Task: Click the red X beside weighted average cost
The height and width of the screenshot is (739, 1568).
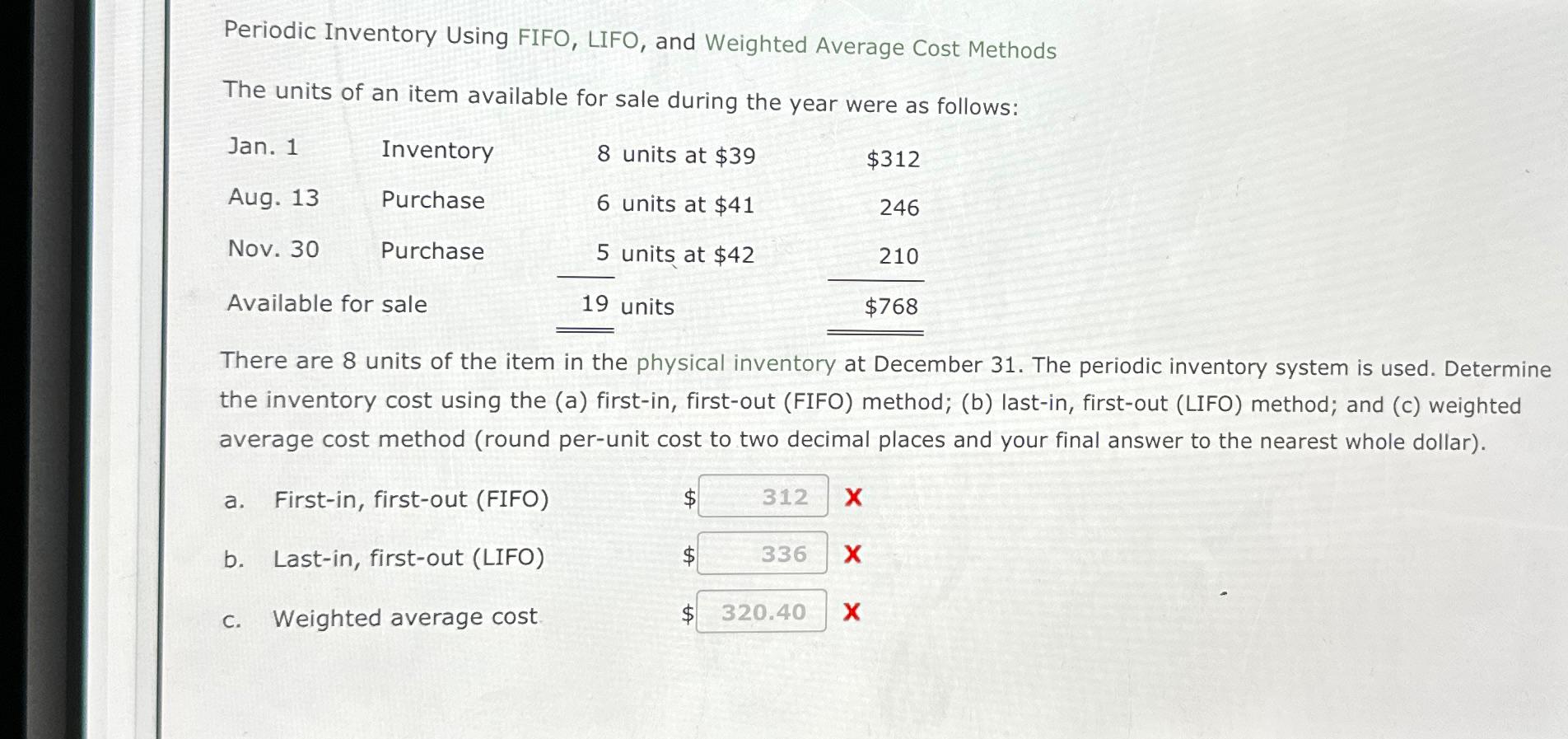Action: 851,613
